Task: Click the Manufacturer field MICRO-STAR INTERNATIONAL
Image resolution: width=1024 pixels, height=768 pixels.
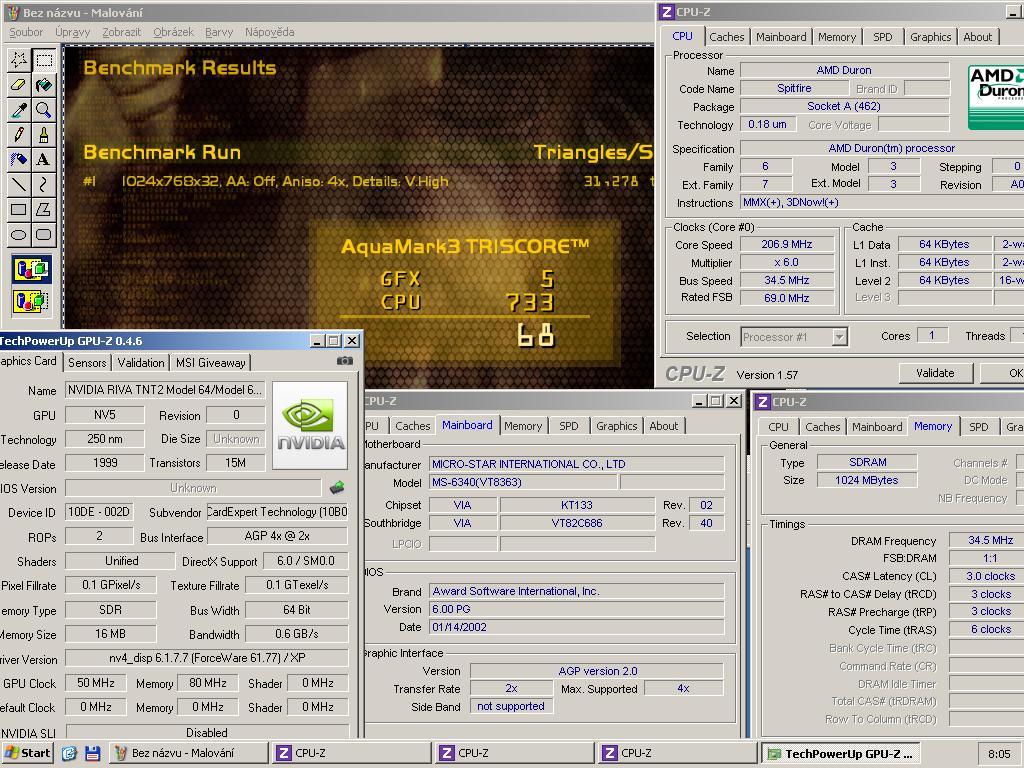Action: pyautogui.click(x=577, y=464)
